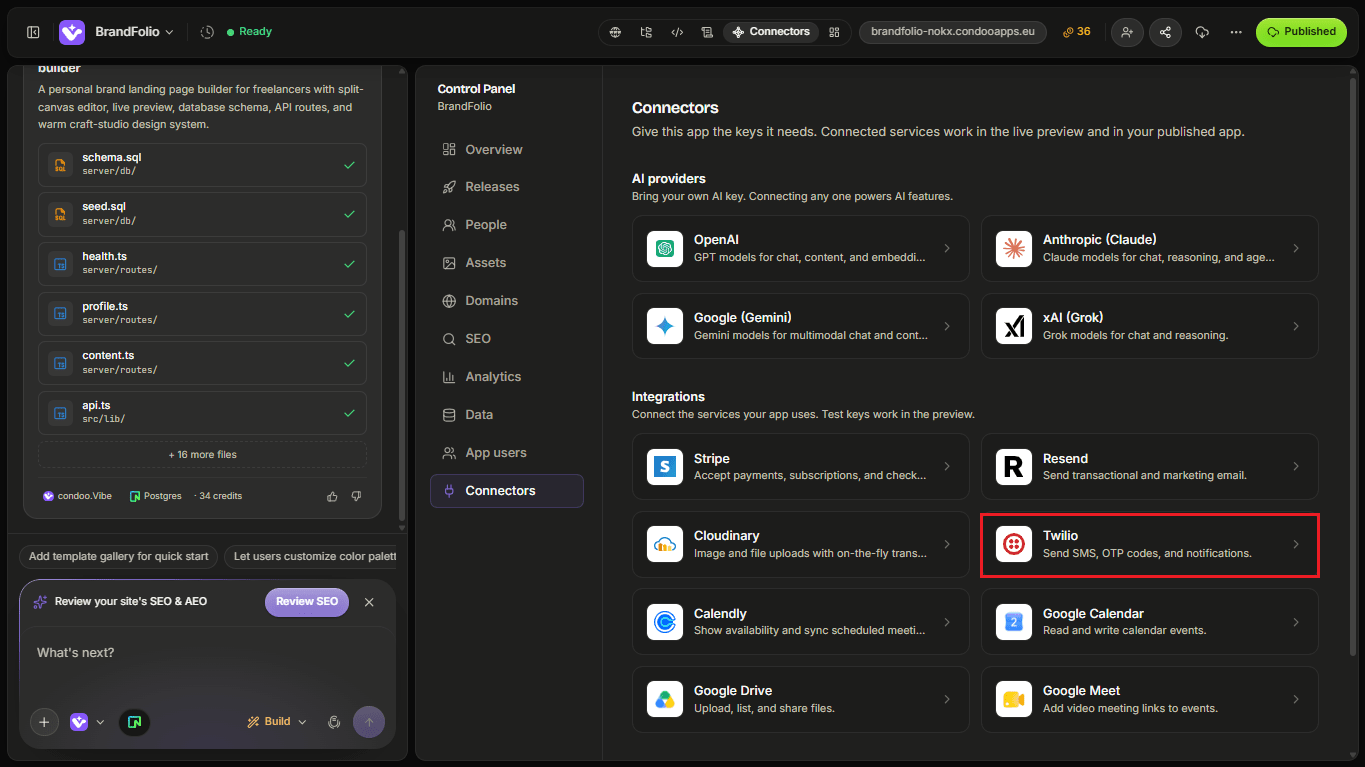Expand the Calendly connector chevron
This screenshot has height=767, width=1365.
[947, 622]
